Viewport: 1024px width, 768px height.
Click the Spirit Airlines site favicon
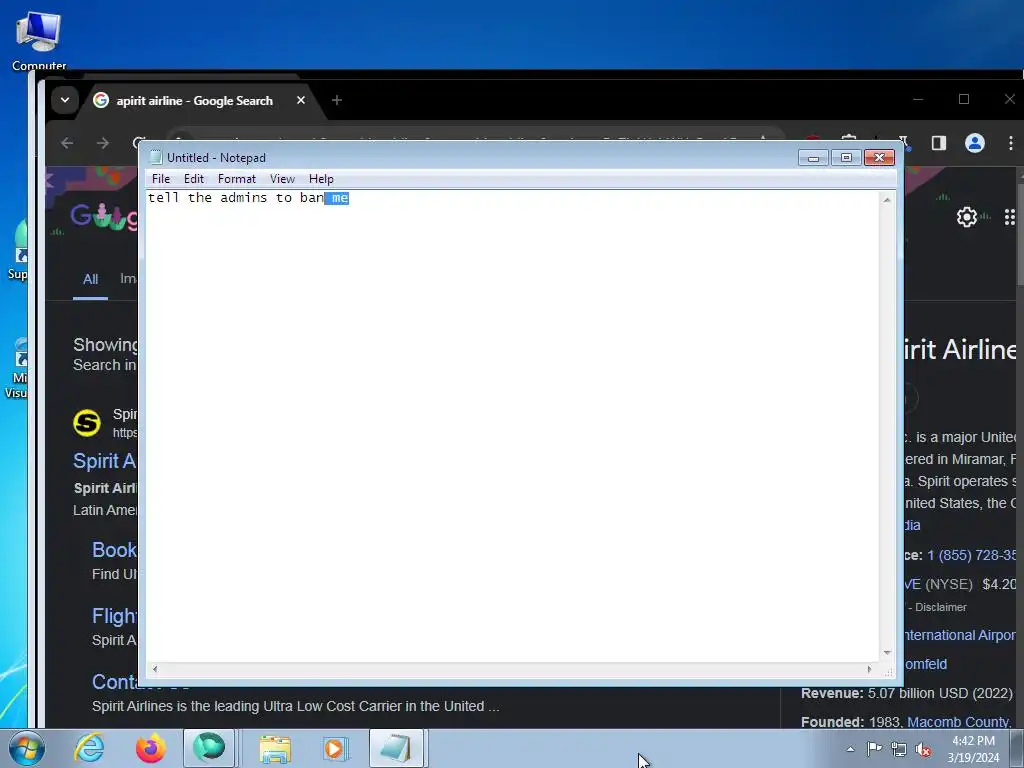pos(87,423)
